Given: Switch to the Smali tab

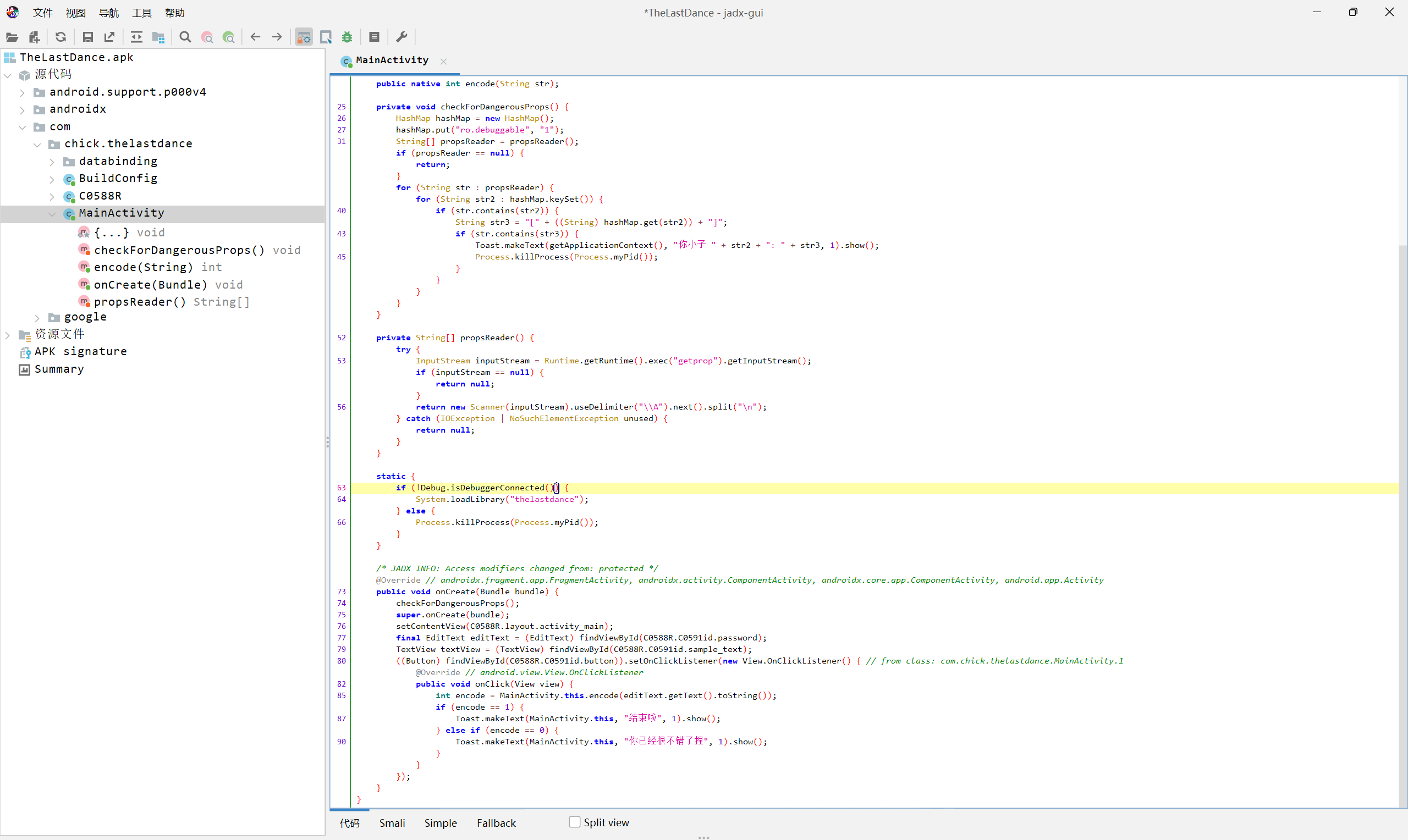Looking at the screenshot, I should point(392,822).
